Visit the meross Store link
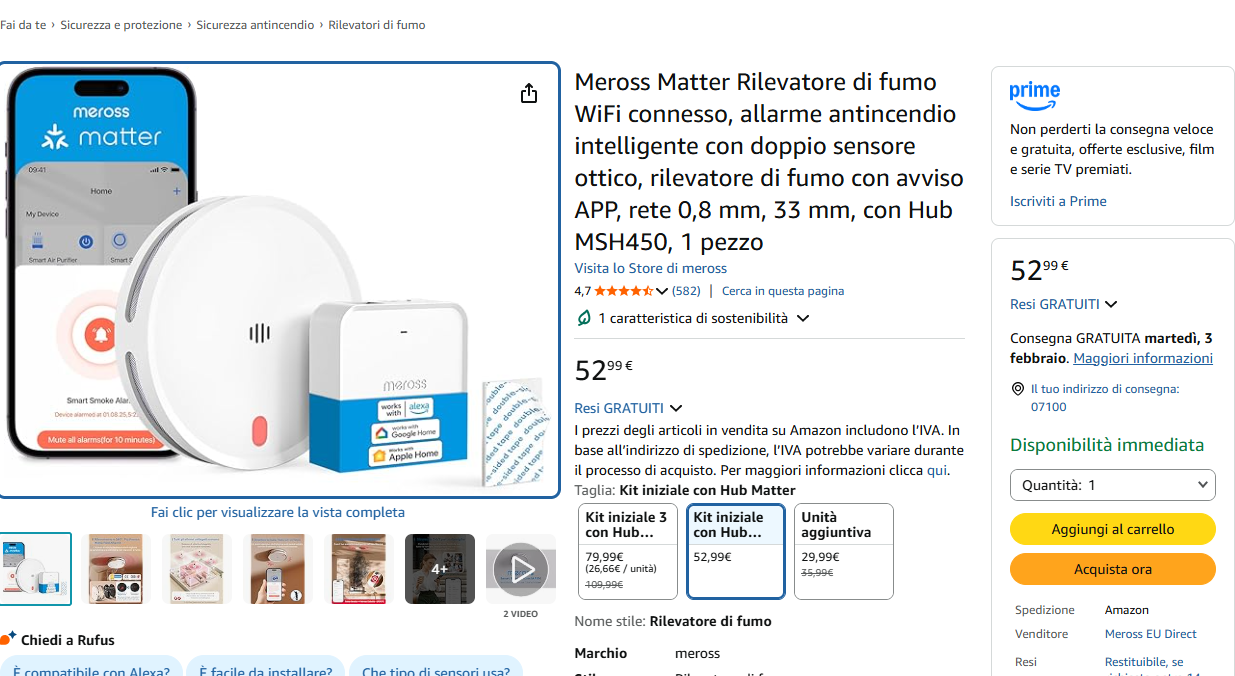This screenshot has width=1235, height=676. [x=650, y=268]
